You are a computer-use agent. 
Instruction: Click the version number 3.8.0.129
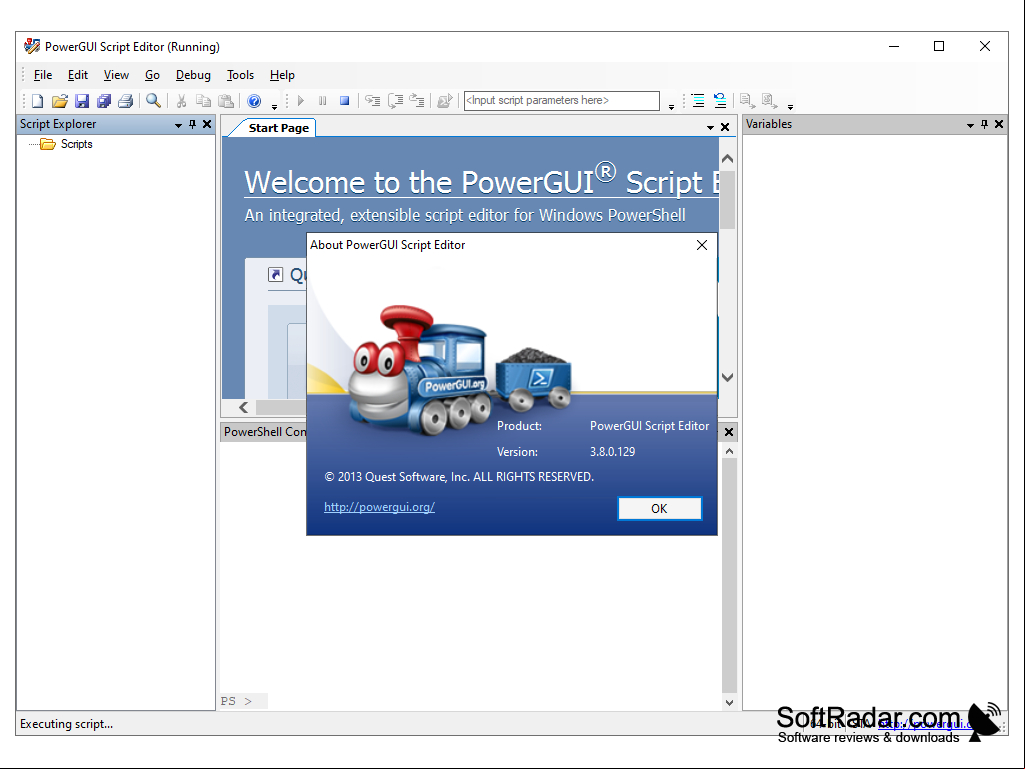coord(613,451)
